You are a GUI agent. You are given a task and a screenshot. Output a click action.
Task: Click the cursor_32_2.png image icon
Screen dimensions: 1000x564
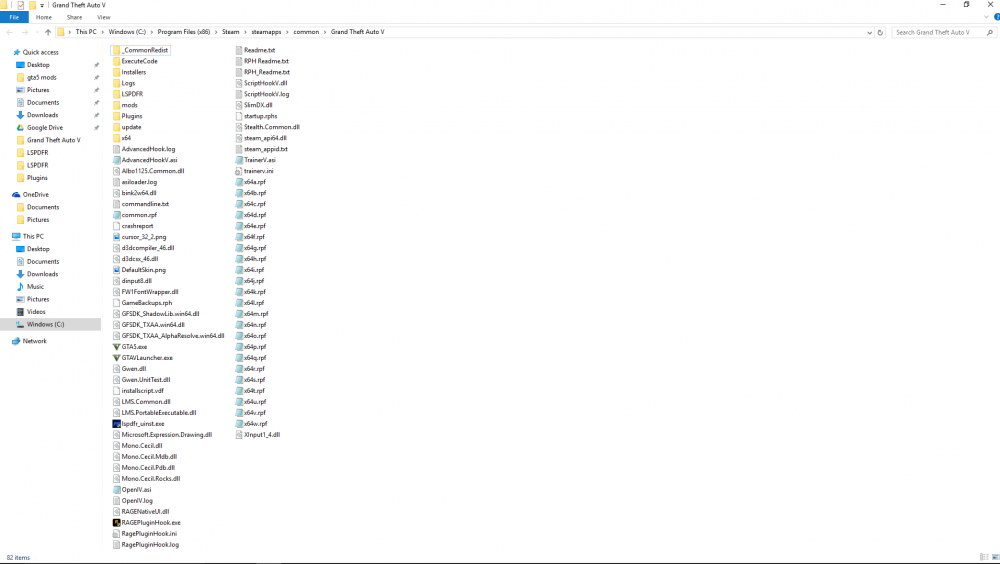pos(116,237)
